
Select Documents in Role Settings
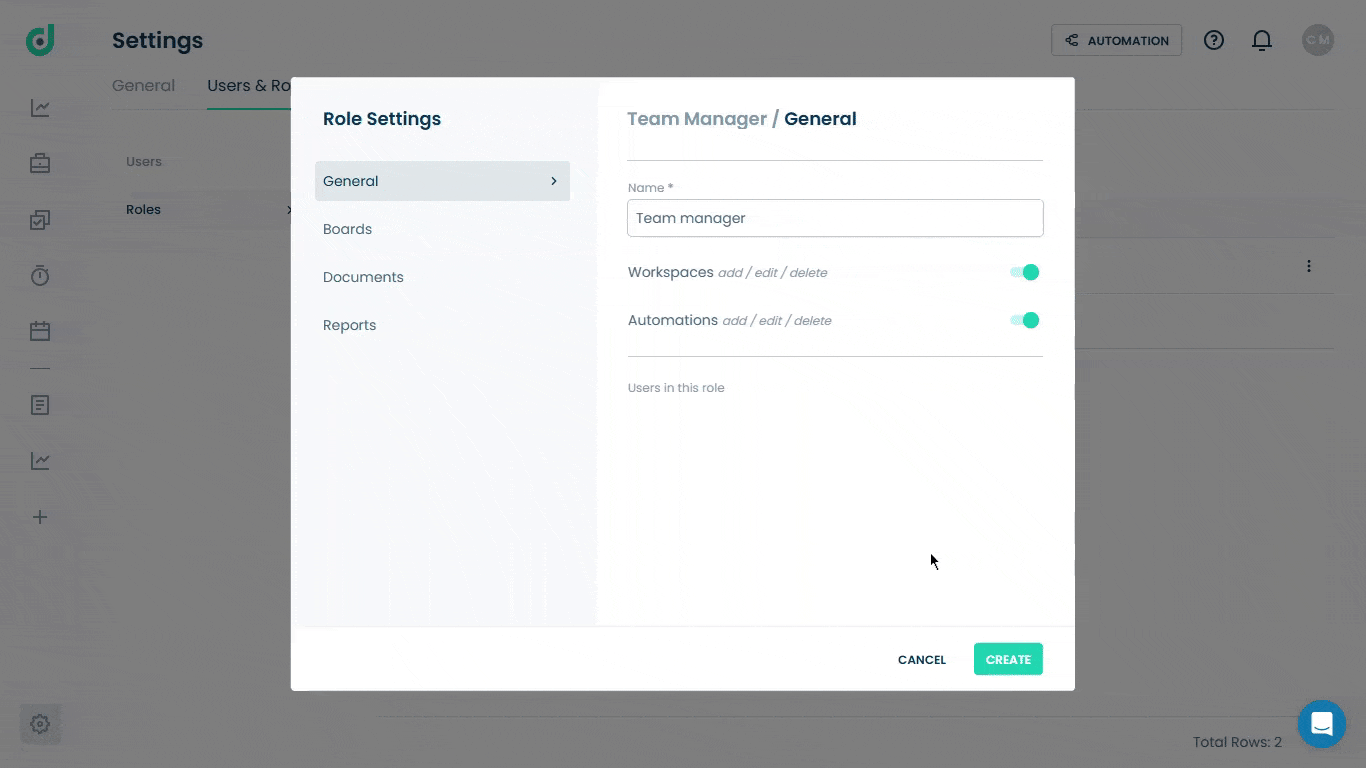363,277
